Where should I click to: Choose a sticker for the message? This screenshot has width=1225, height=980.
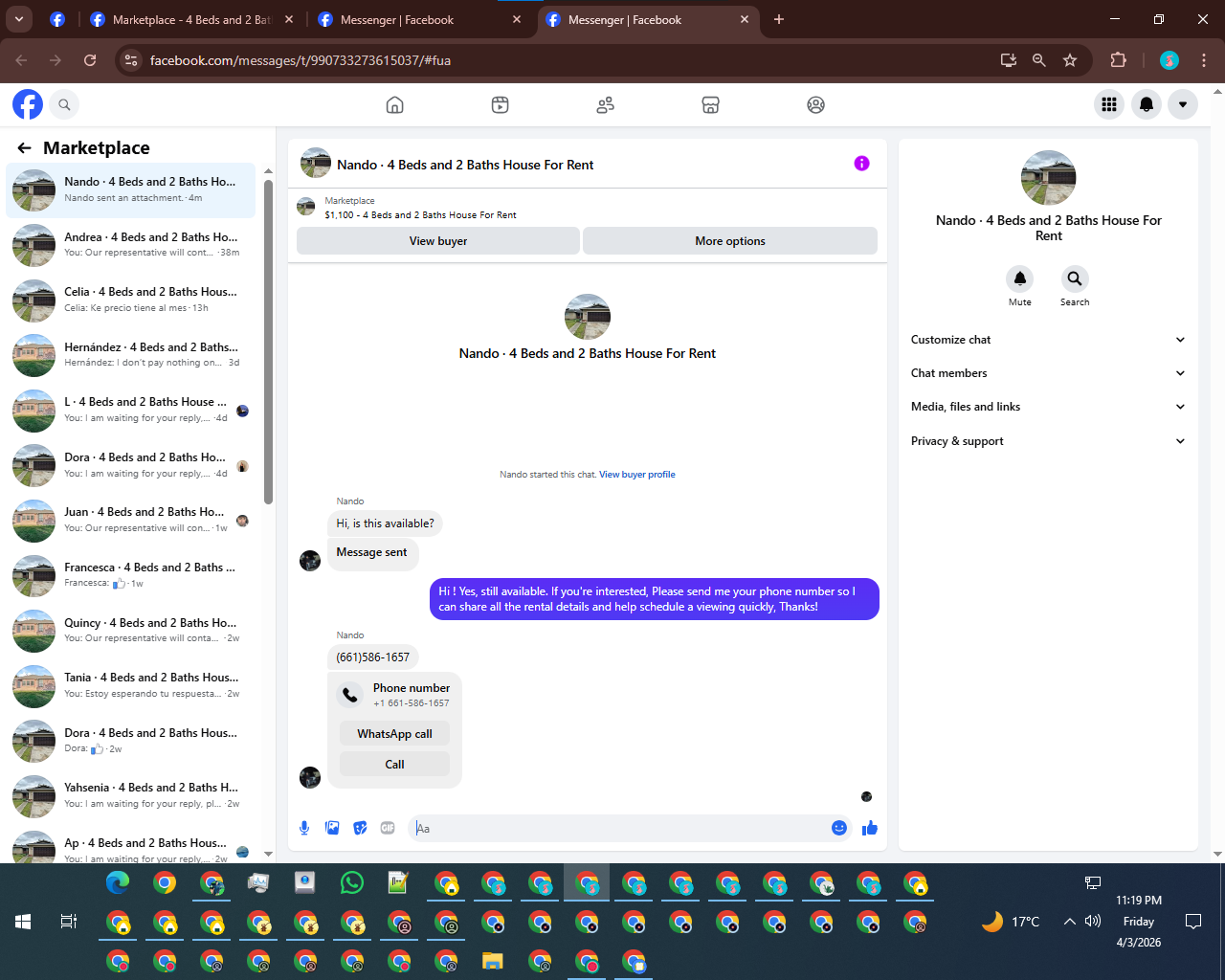click(360, 828)
